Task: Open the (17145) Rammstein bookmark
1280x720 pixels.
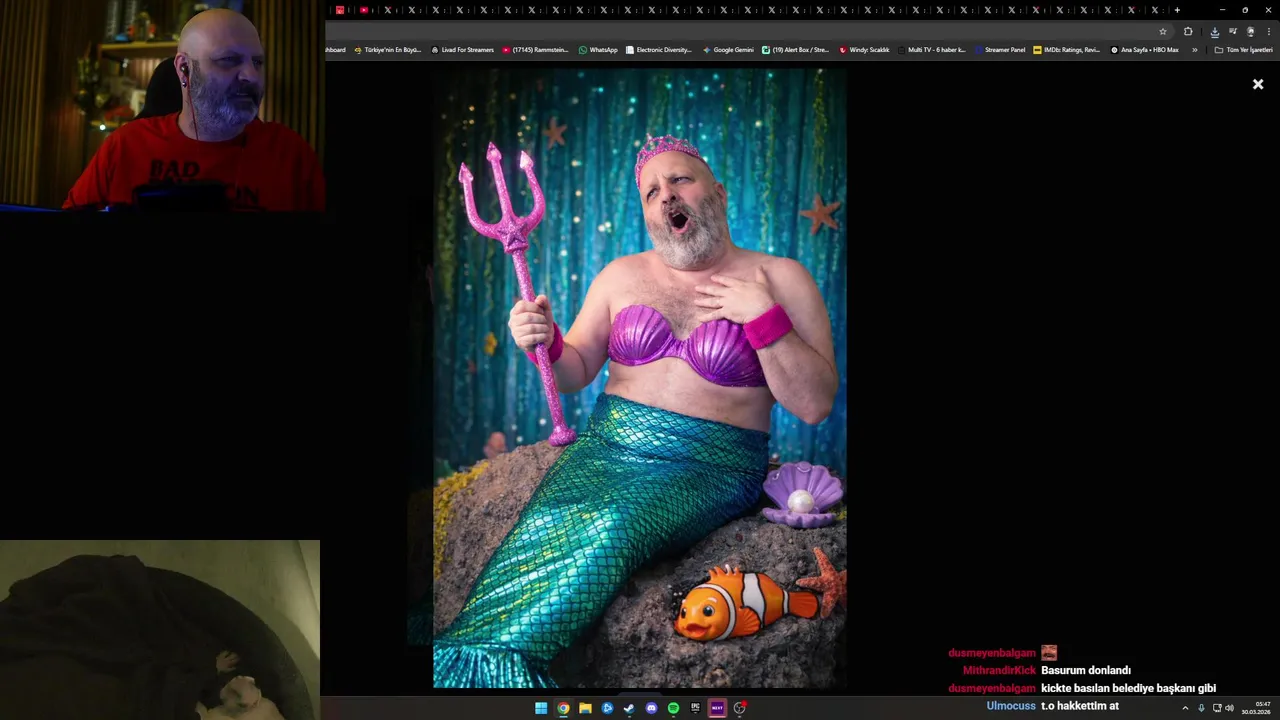Action: 536,49
